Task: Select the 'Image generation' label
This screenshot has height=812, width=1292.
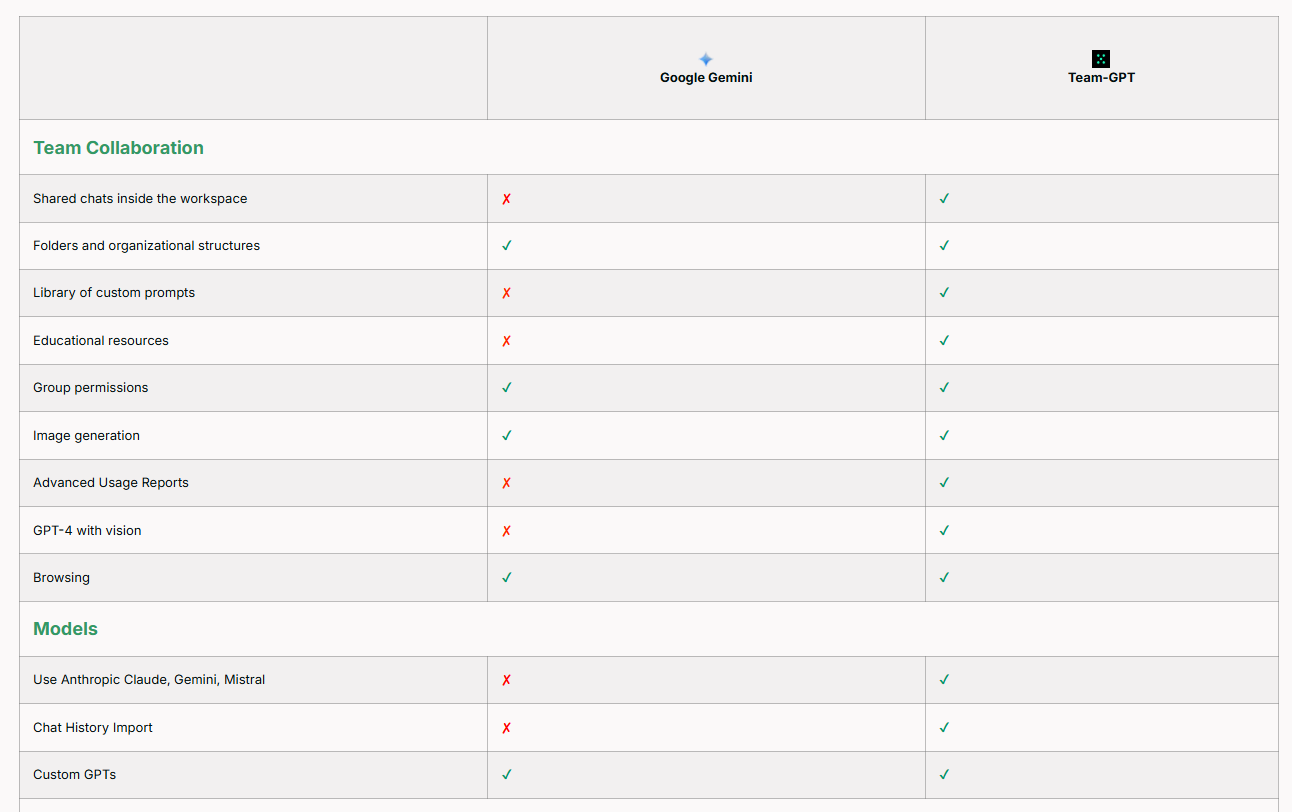Action: (x=86, y=436)
